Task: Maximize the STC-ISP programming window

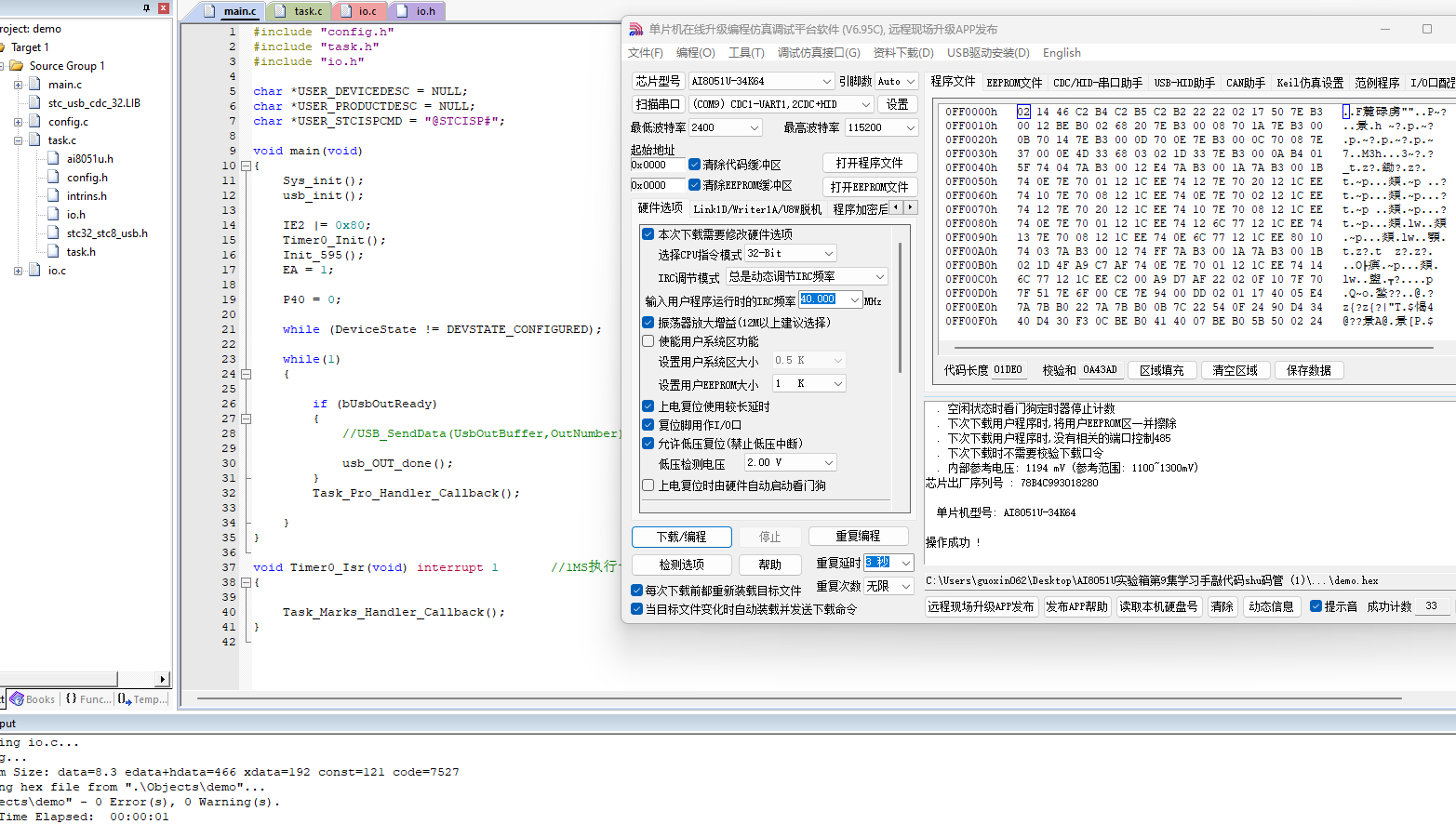Action: [x=1427, y=29]
